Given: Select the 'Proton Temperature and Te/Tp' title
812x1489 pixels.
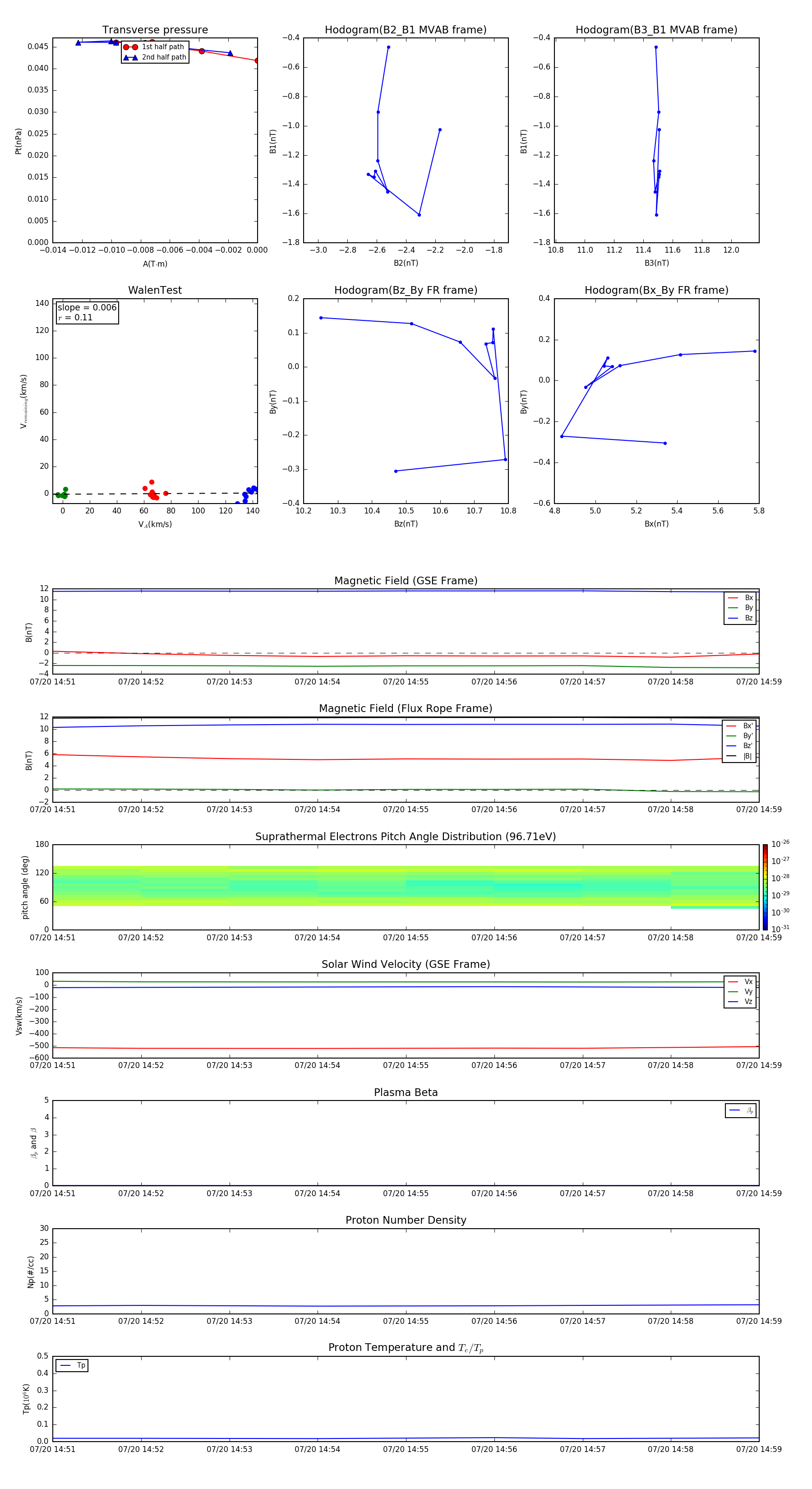Looking at the screenshot, I should (406, 1348).
